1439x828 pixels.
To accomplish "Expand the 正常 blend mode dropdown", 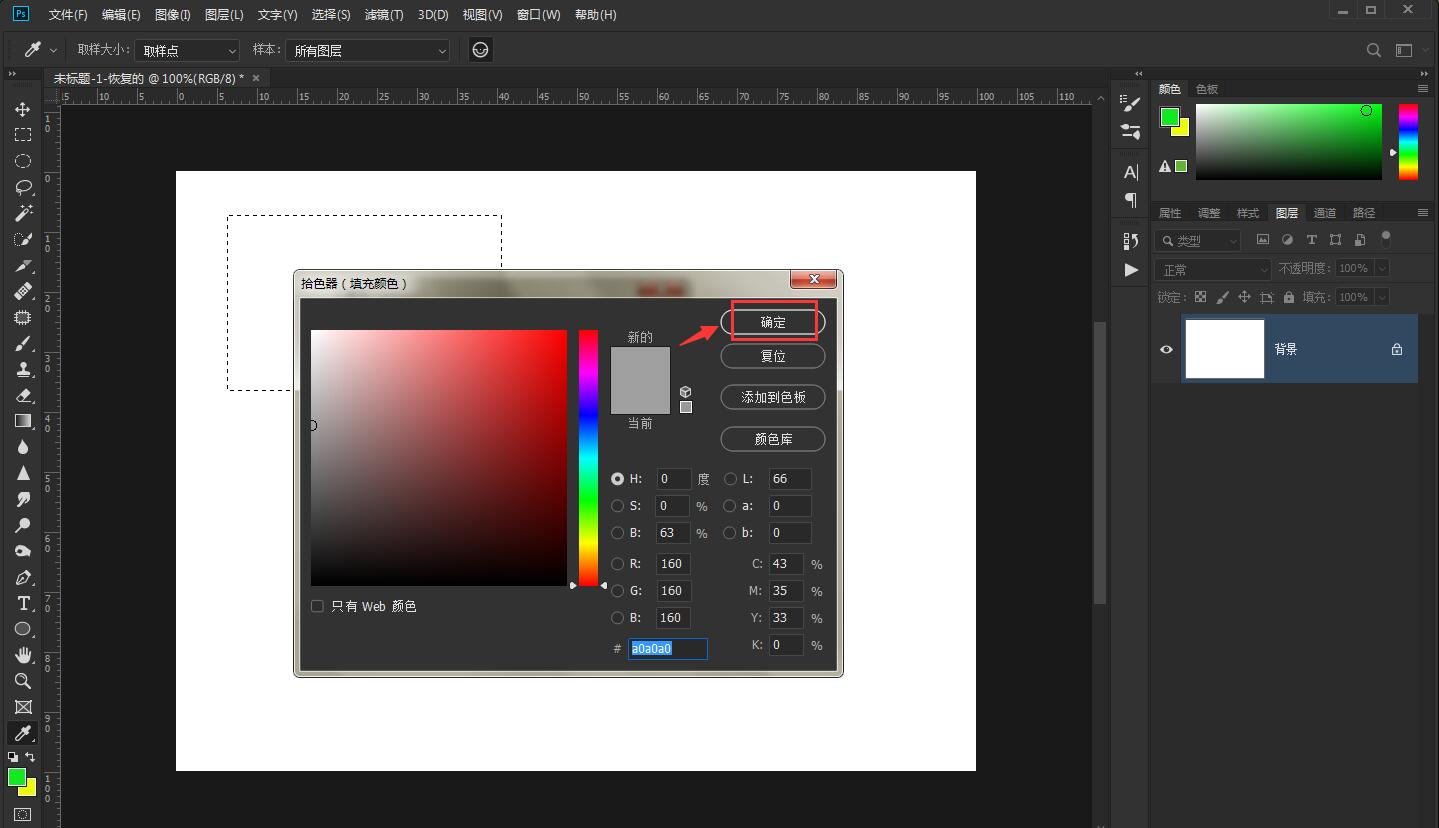I will coord(1212,270).
